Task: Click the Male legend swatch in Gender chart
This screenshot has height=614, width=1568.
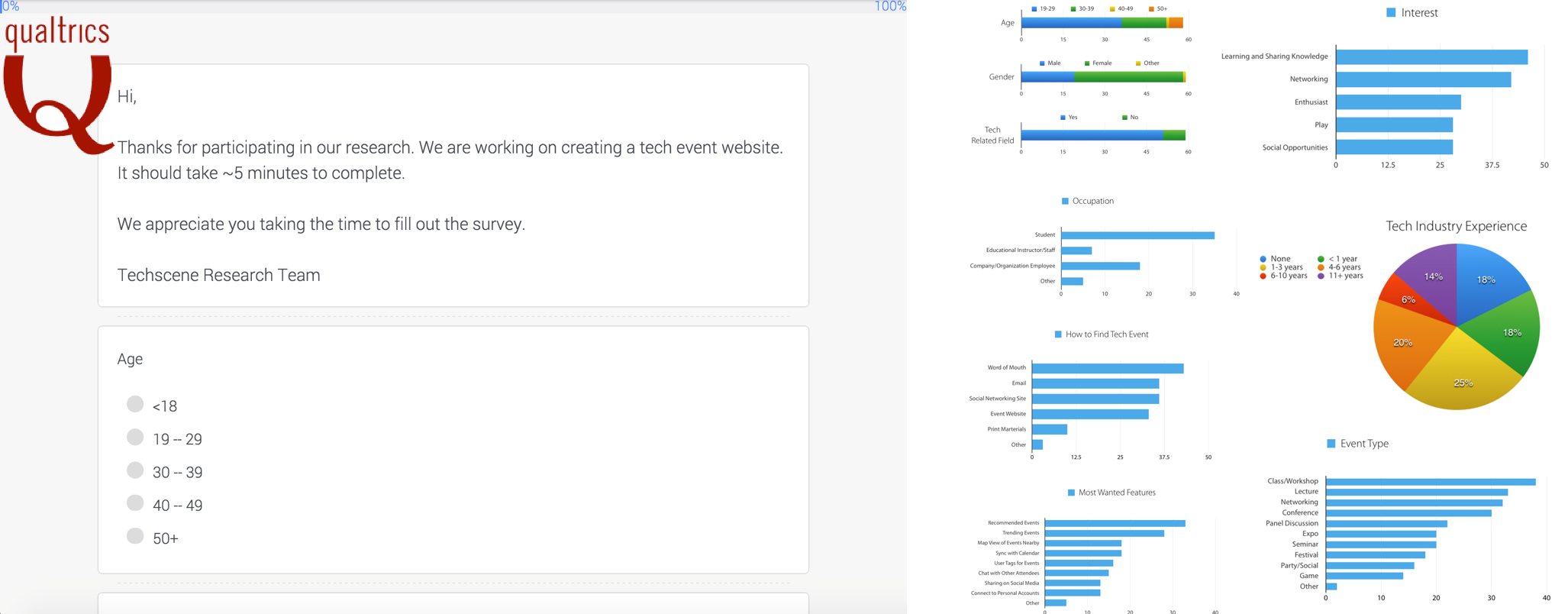Action: (x=1042, y=63)
